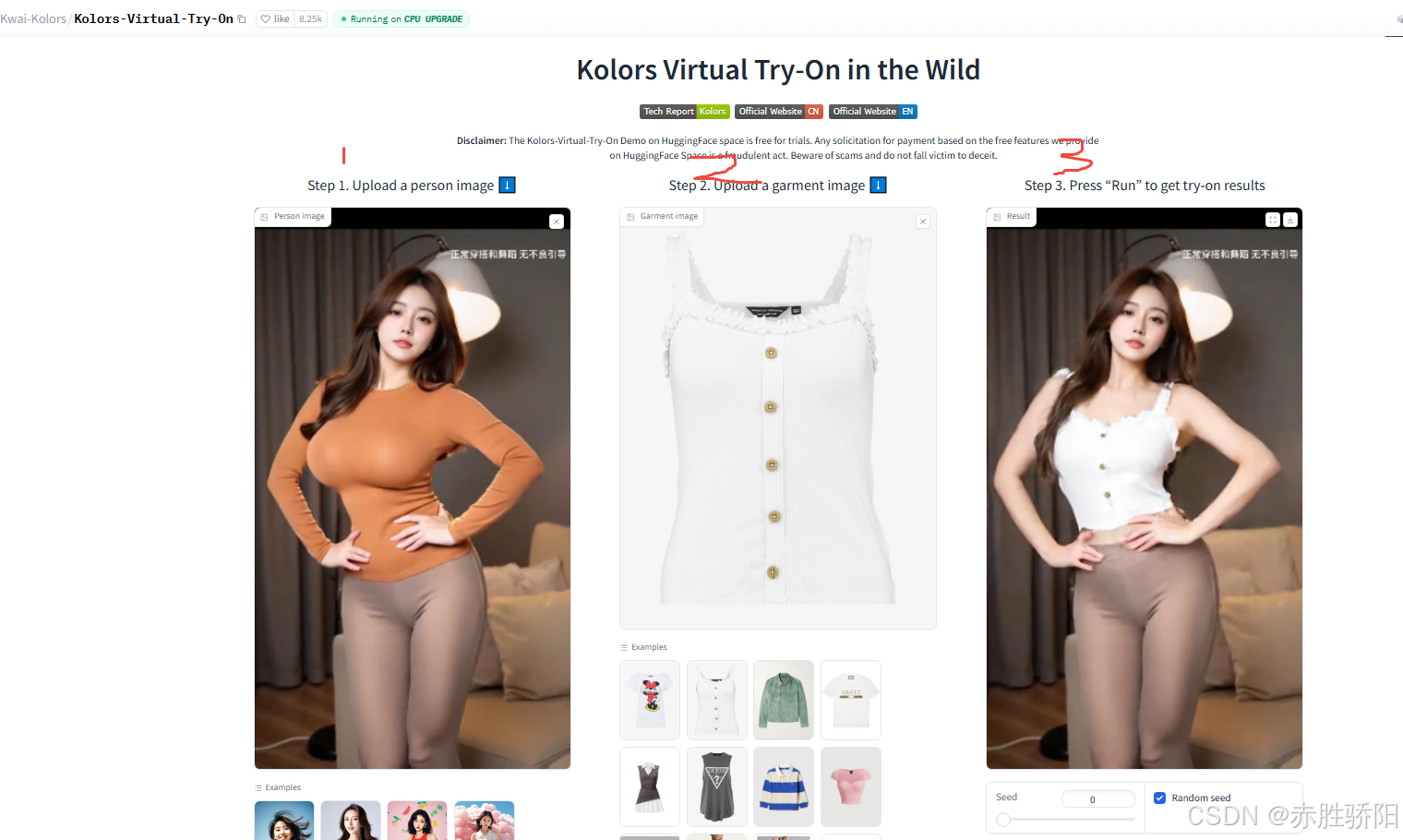
Task: Select the grey Guess tank top example
Action: [717, 786]
